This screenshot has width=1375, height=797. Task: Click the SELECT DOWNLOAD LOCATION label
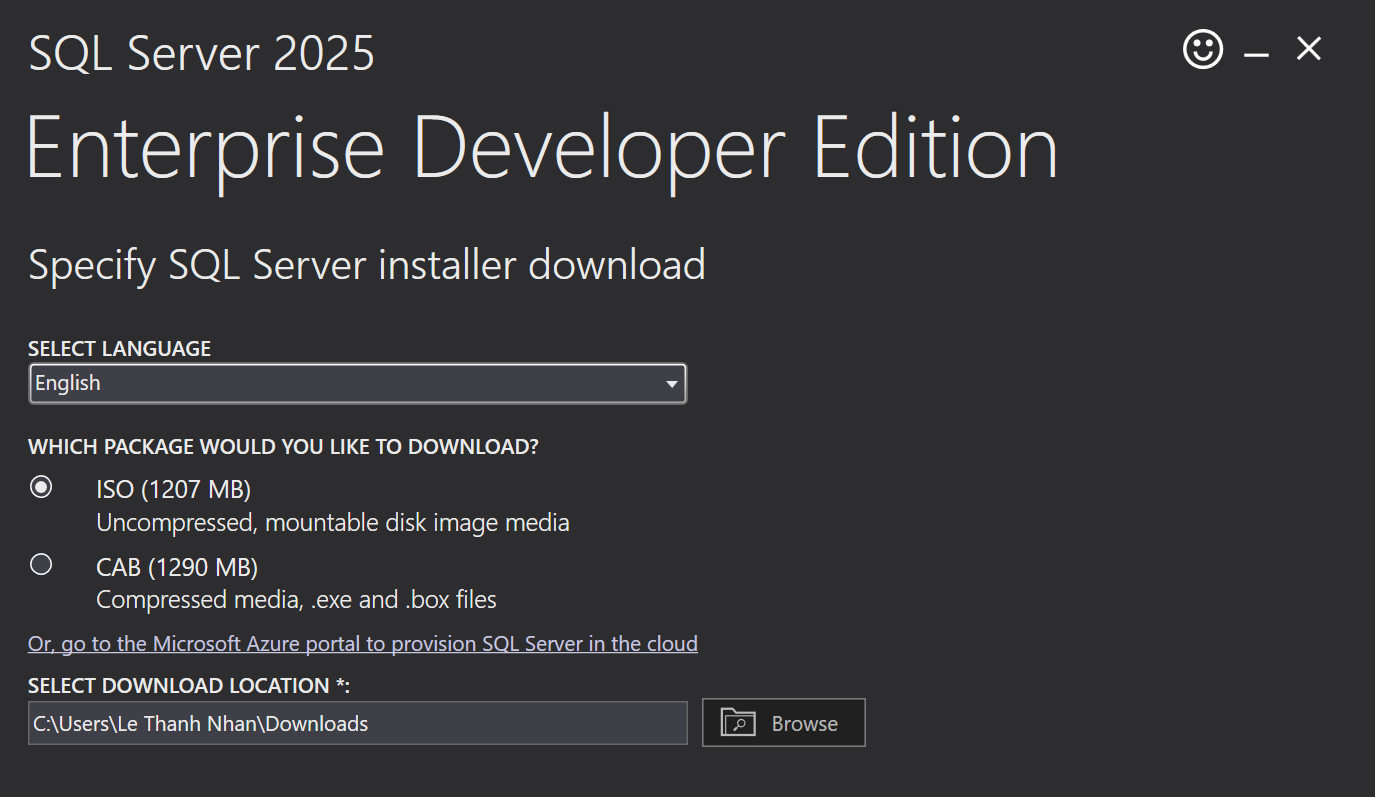coord(188,686)
